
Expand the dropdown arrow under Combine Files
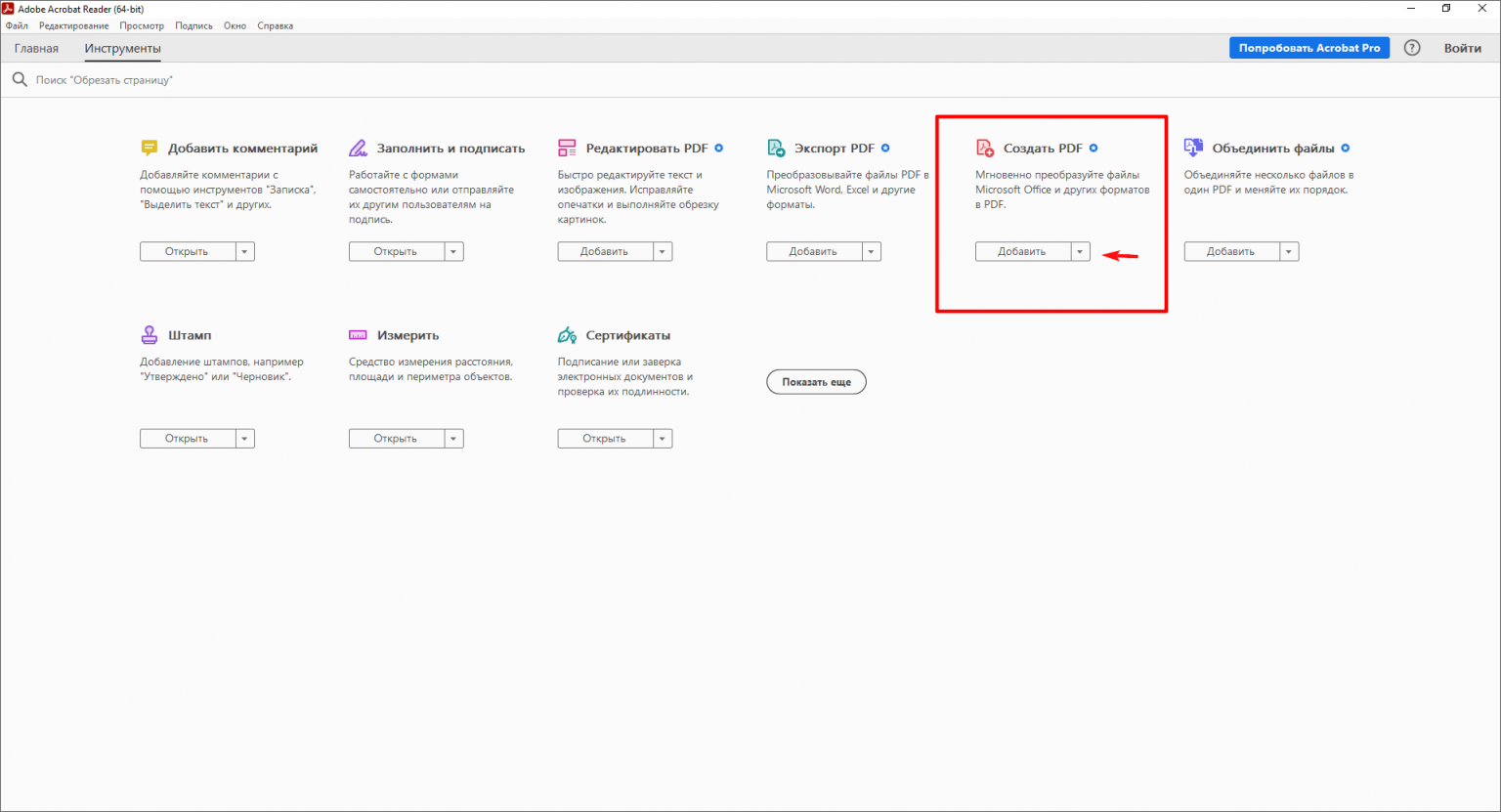(x=1289, y=252)
